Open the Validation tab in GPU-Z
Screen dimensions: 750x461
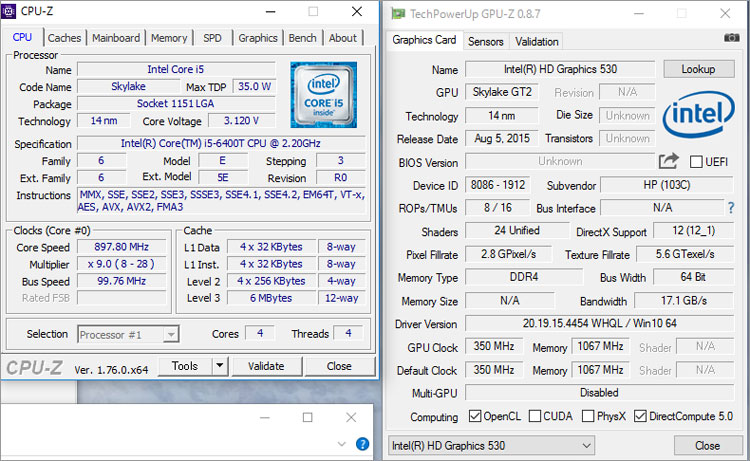click(537, 42)
